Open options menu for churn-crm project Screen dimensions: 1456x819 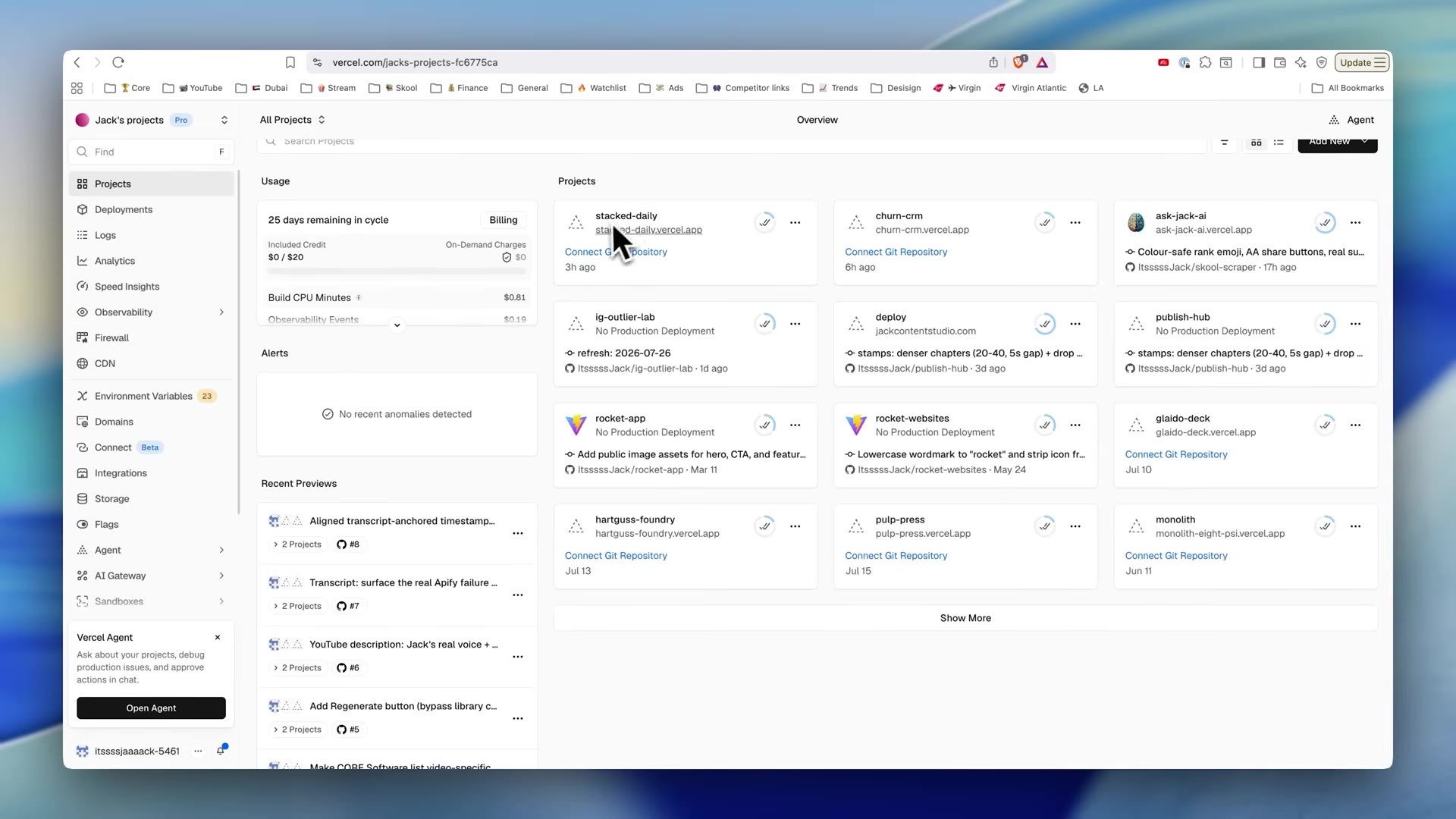tap(1075, 223)
